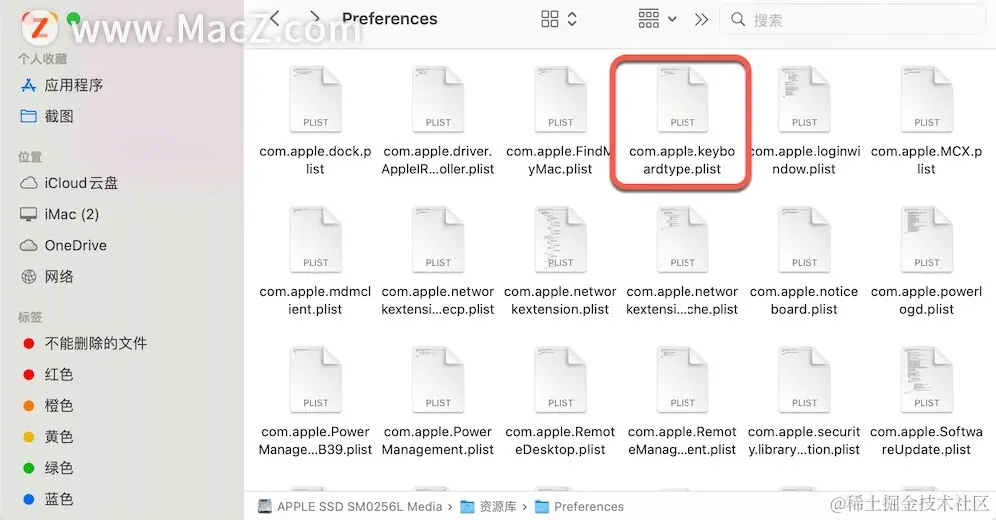The width and height of the screenshot is (996, 520).
Task: Click the green zoom window button
Action: (x=74, y=18)
